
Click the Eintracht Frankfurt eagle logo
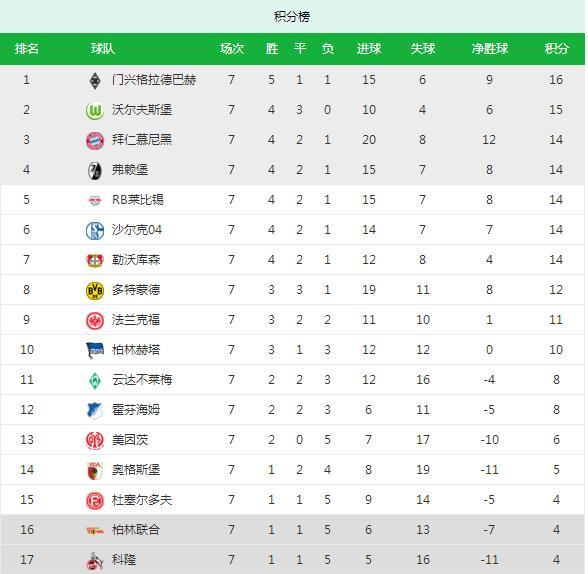[x=95, y=320]
